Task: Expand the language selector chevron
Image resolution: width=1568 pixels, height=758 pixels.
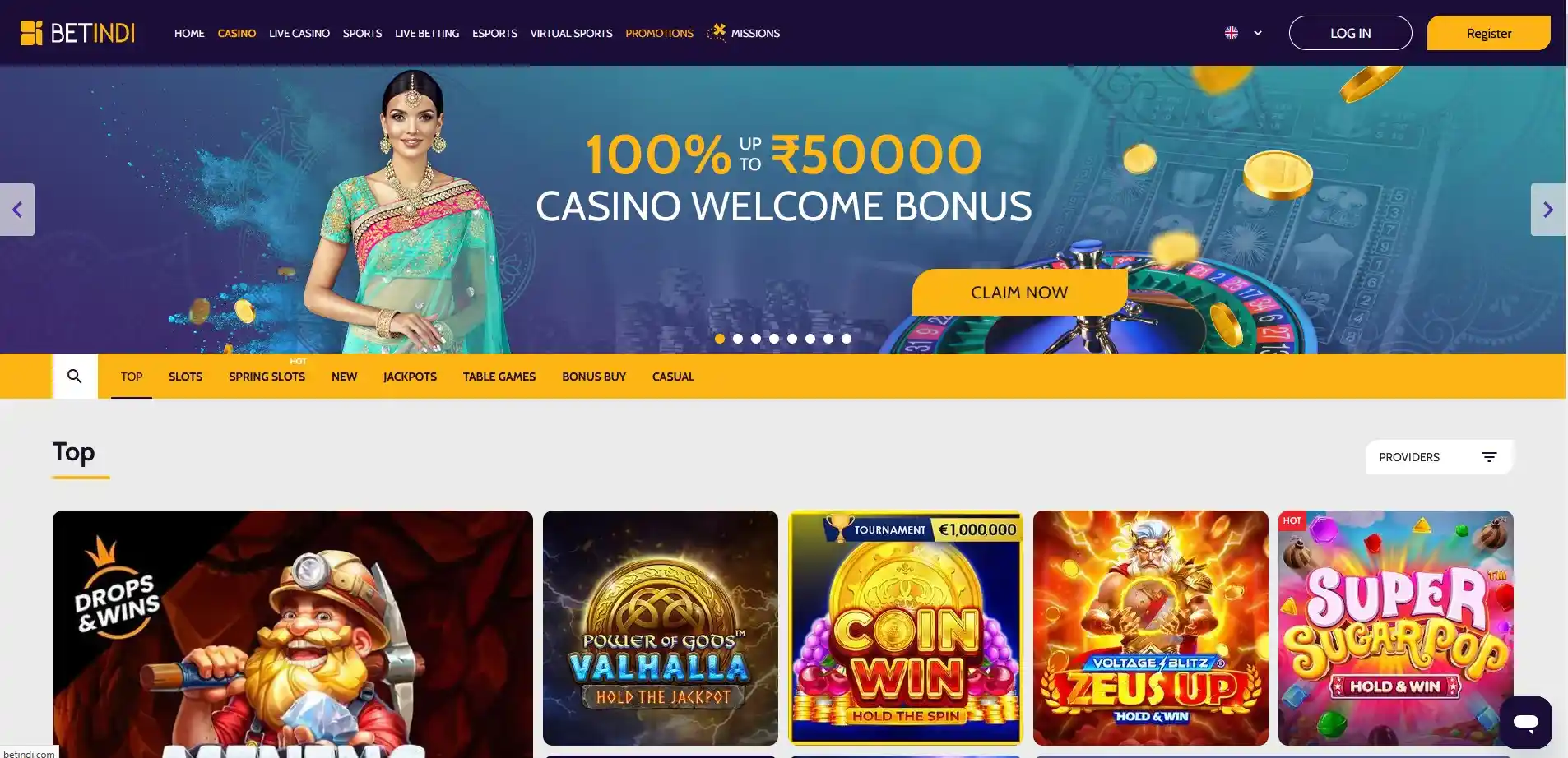Action: coord(1258,33)
